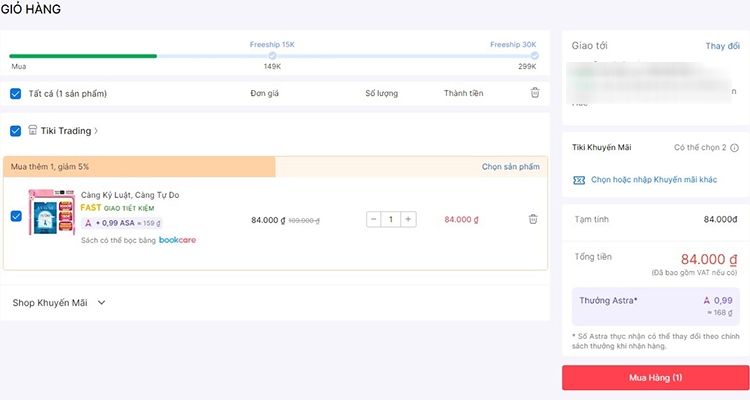
Task: Uncheck the Càng Kỷ Luật book item checkbox
Action: tap(16, 216)
